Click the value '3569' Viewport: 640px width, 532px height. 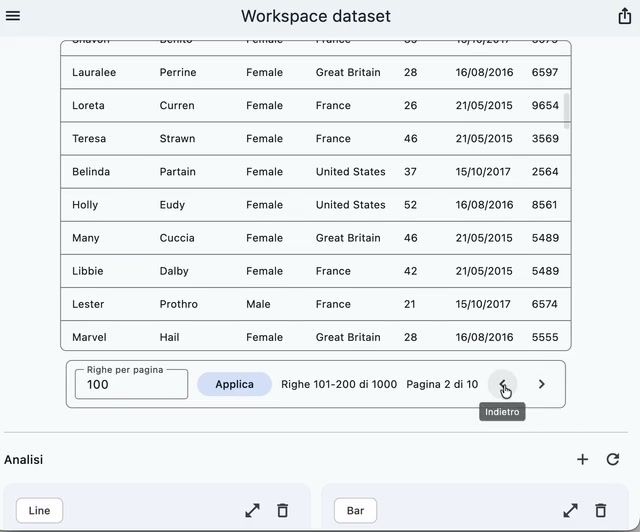(545, 138)
